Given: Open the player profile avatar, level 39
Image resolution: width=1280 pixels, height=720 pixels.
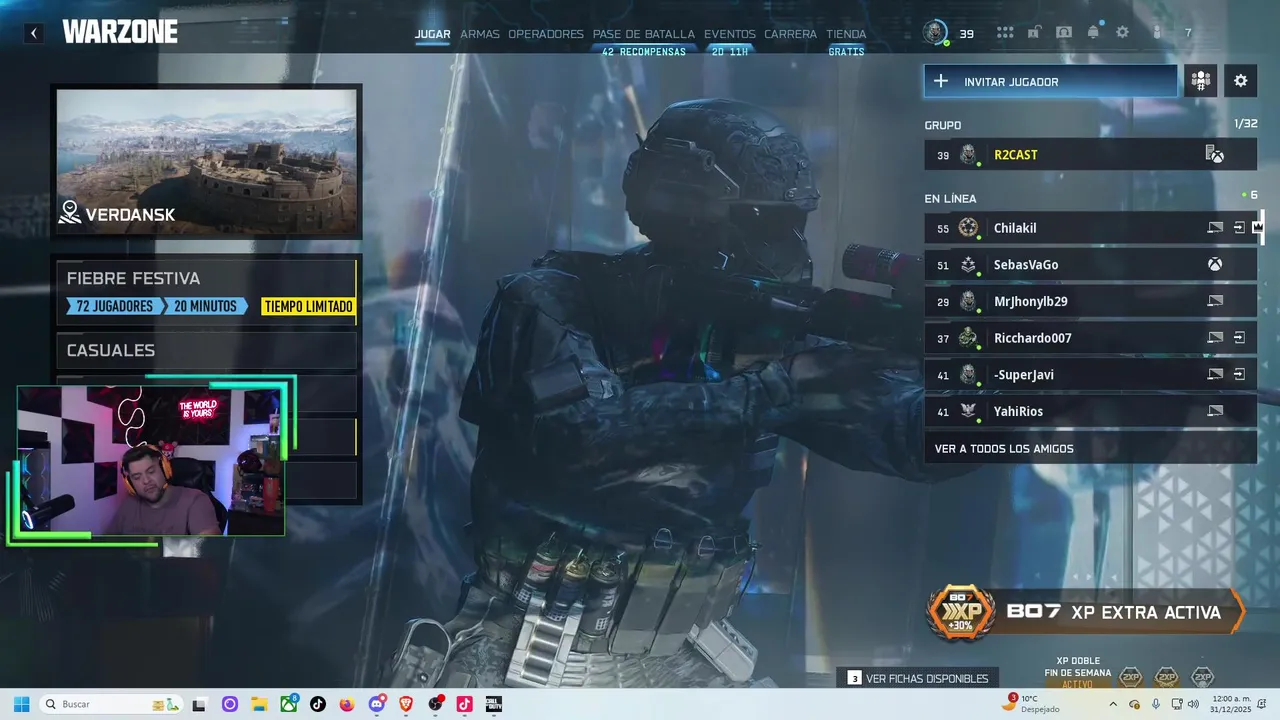Looking at the screenshot, I should pos(935,33).
